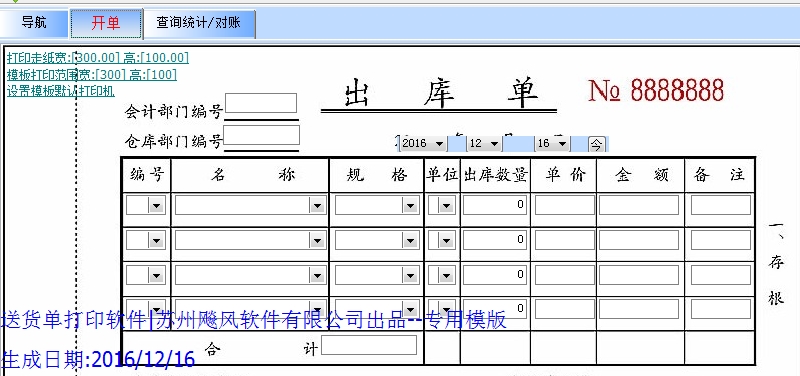Switch to the 导航 tab
Image resolution: width=800 pixels, height=376 pixels.
pyautogui.click(x=34, y=23)
